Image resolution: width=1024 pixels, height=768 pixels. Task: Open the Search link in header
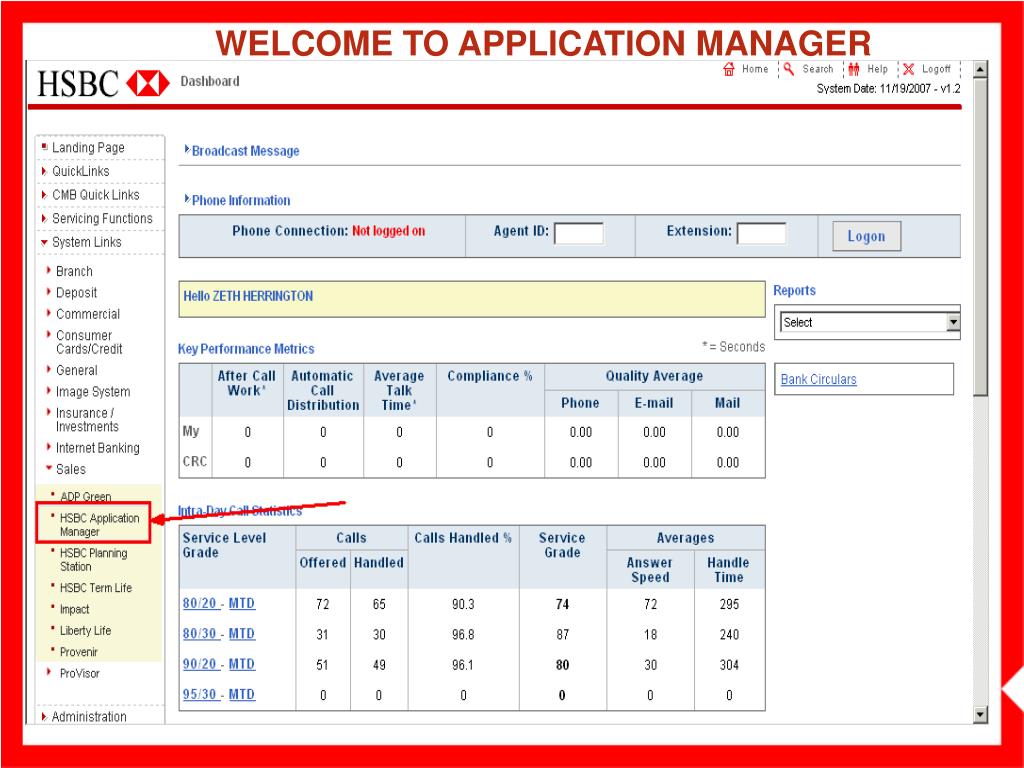818,69
